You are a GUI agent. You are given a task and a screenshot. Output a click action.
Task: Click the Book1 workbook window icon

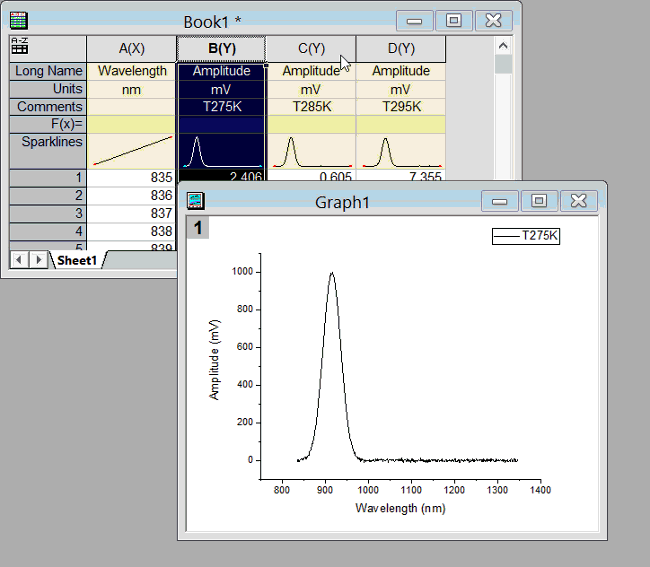pos(18,20)
